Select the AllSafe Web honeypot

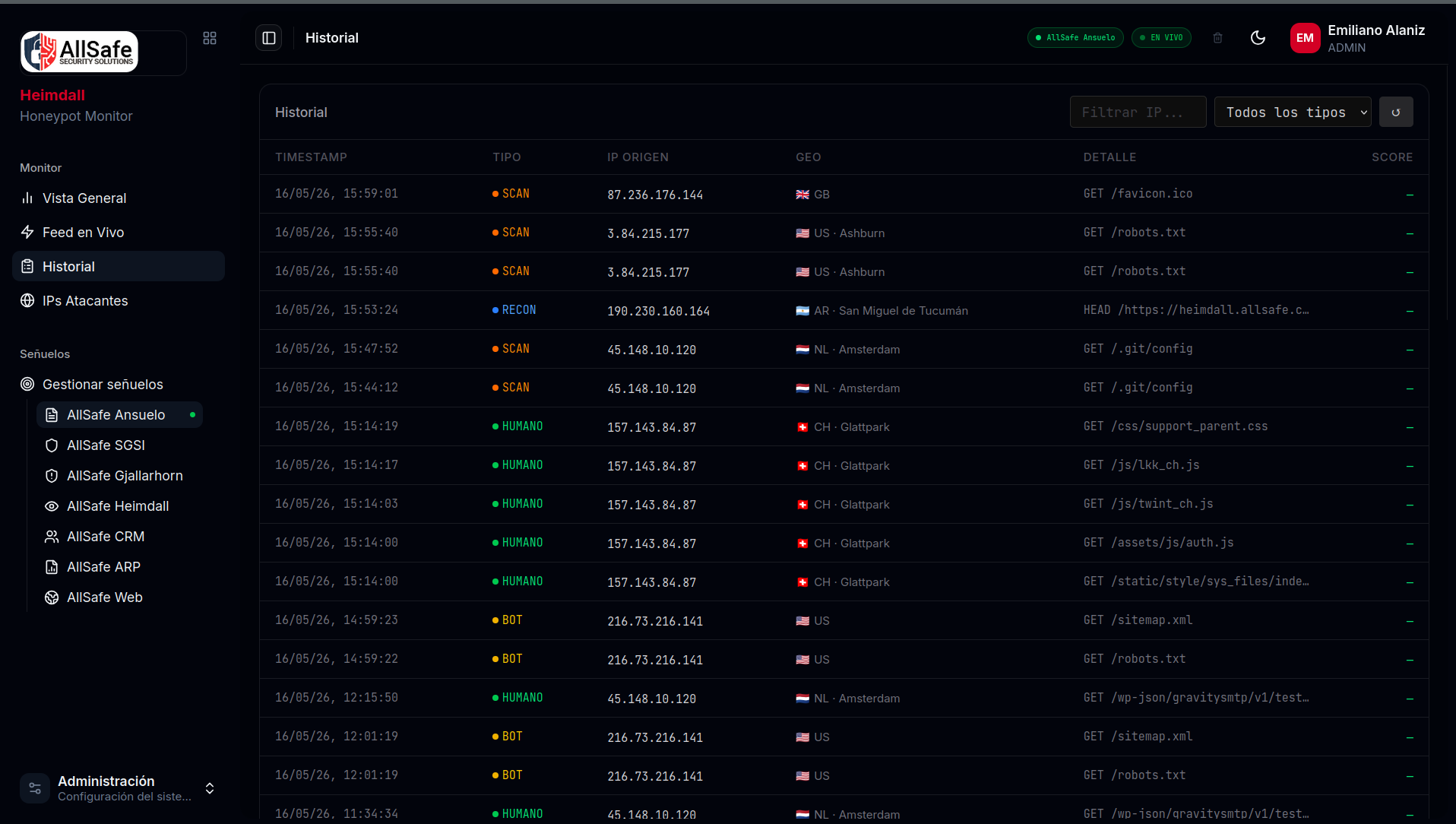120,597
